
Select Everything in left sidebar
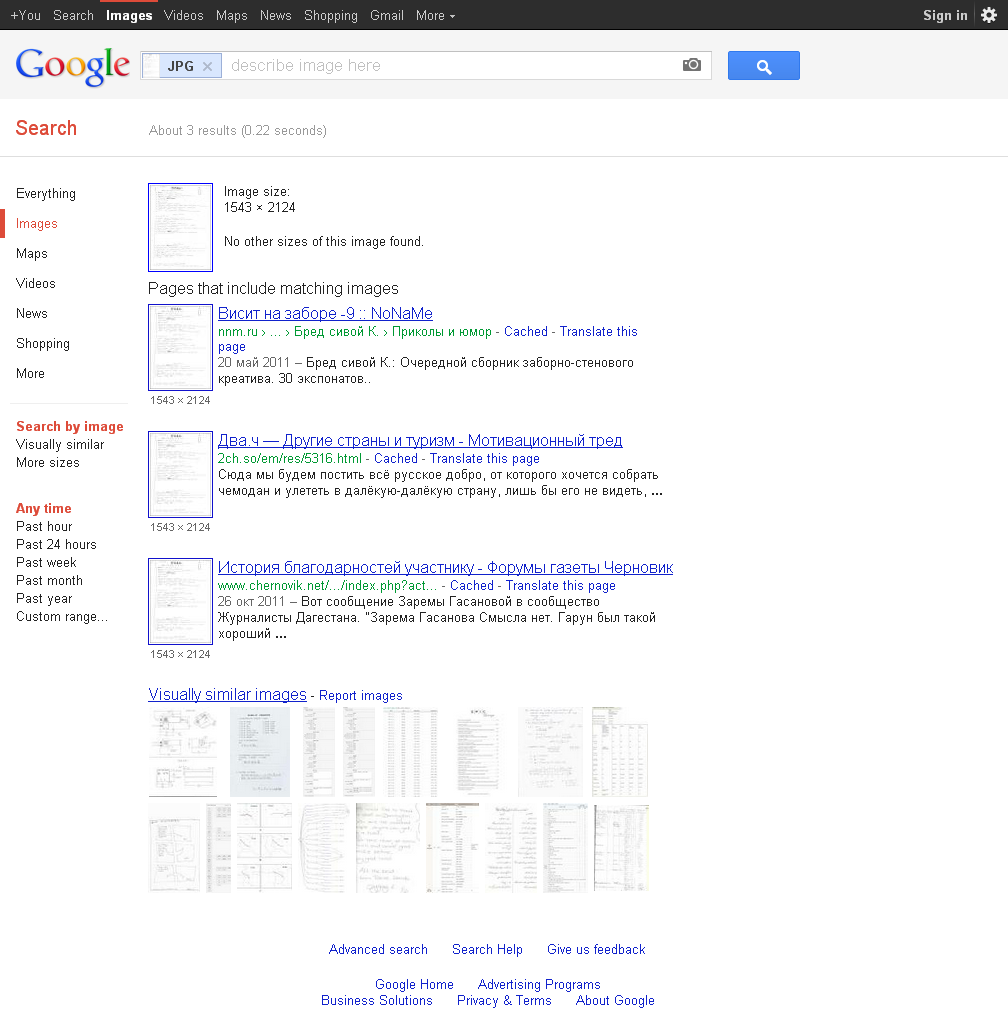(x=46, y=193)
